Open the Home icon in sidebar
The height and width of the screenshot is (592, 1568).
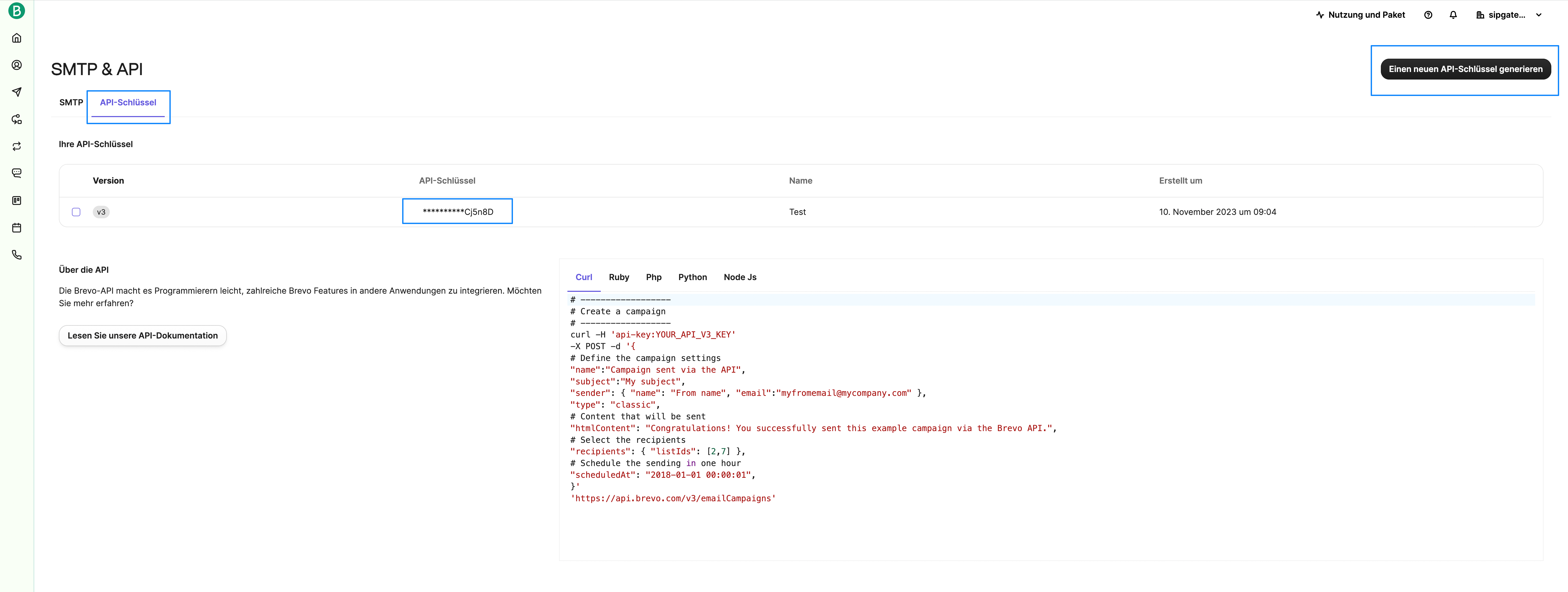point(16,38)
